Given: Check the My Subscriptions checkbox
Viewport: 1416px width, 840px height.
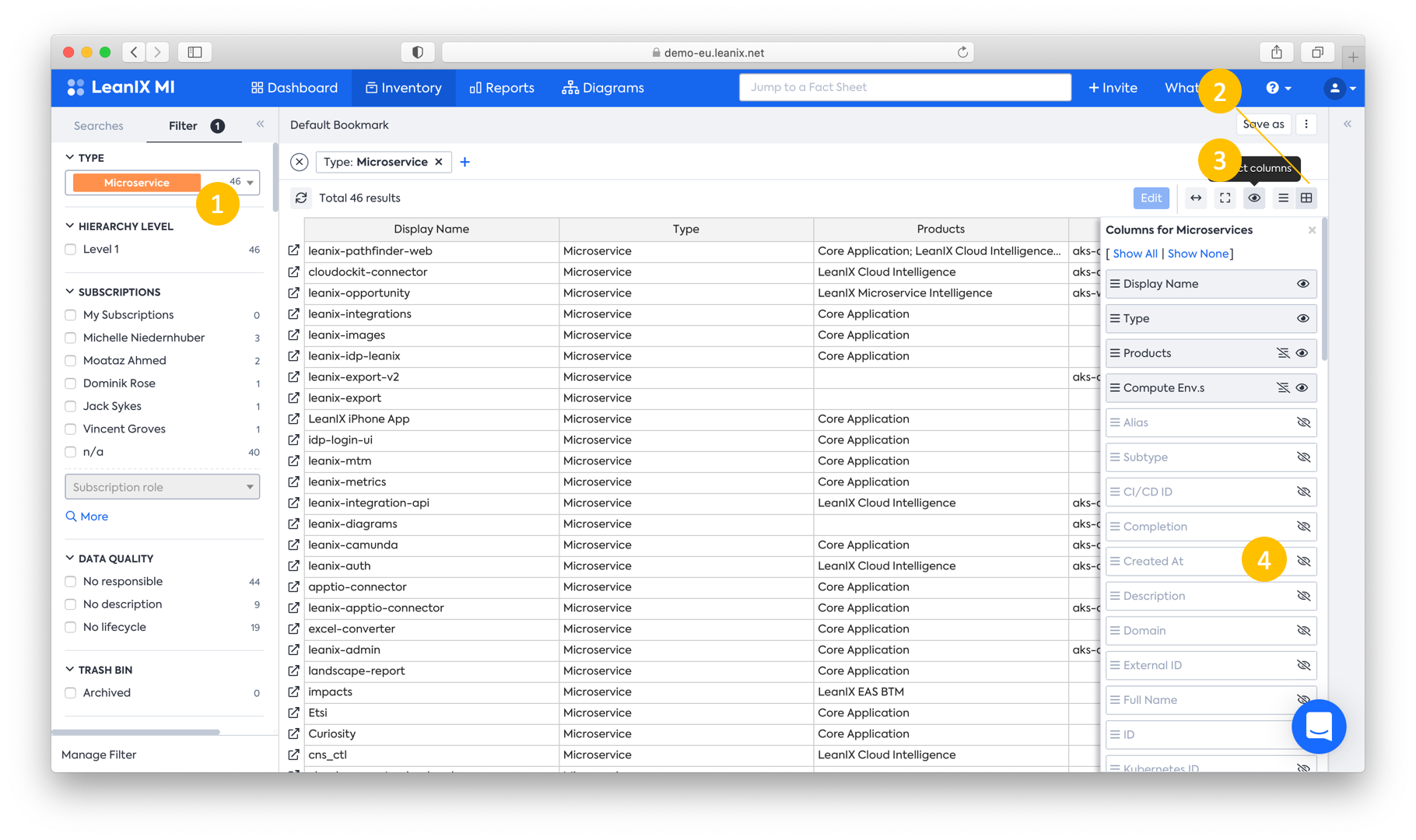Looking at the screenshot, I should pyautogui.click(x=71, y=315).
